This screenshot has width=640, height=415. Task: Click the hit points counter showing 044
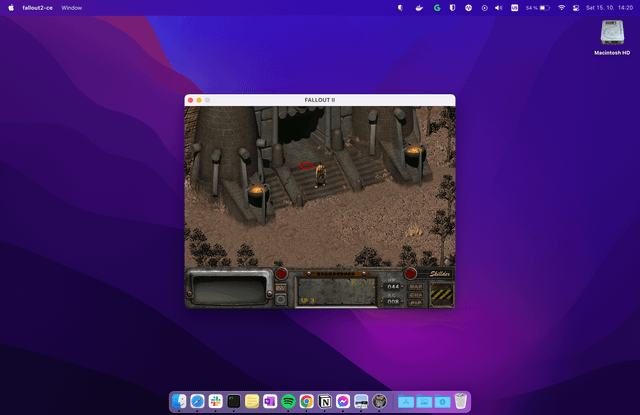tap(393, 287)
